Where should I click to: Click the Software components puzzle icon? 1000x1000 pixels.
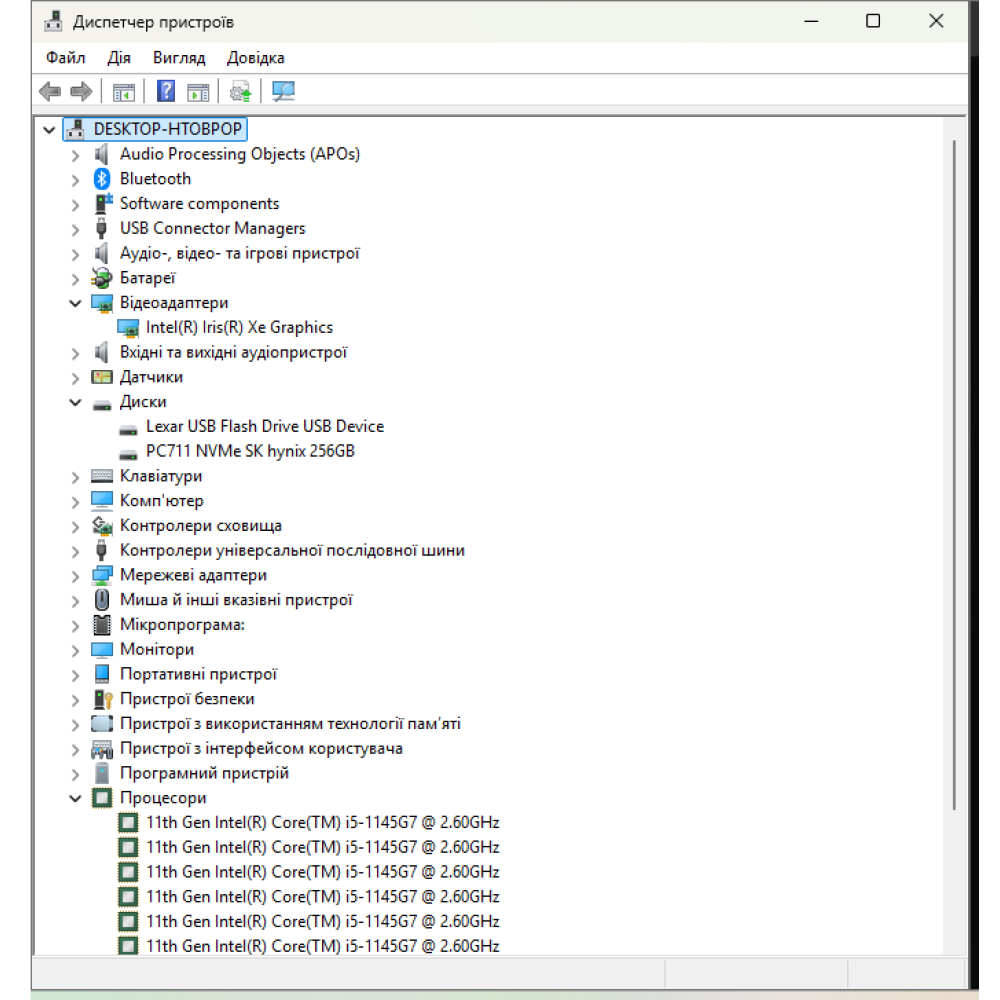(103, 203)
